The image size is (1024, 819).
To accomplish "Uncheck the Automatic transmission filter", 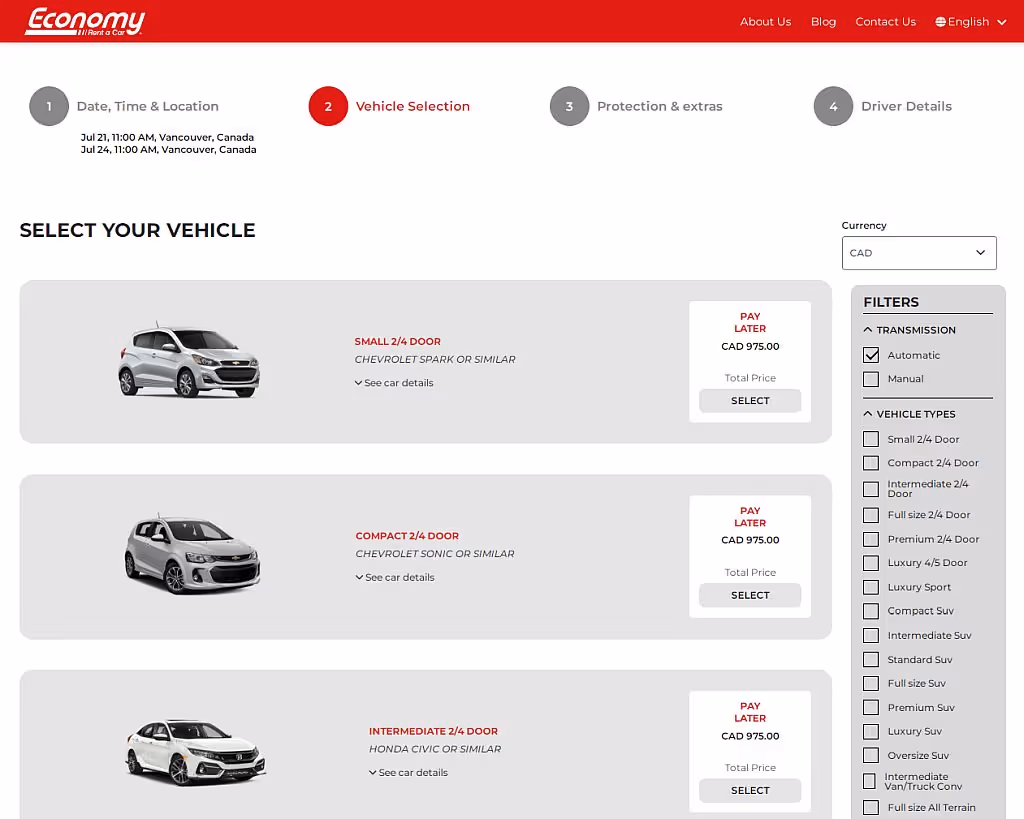I will tap(871, 355).
